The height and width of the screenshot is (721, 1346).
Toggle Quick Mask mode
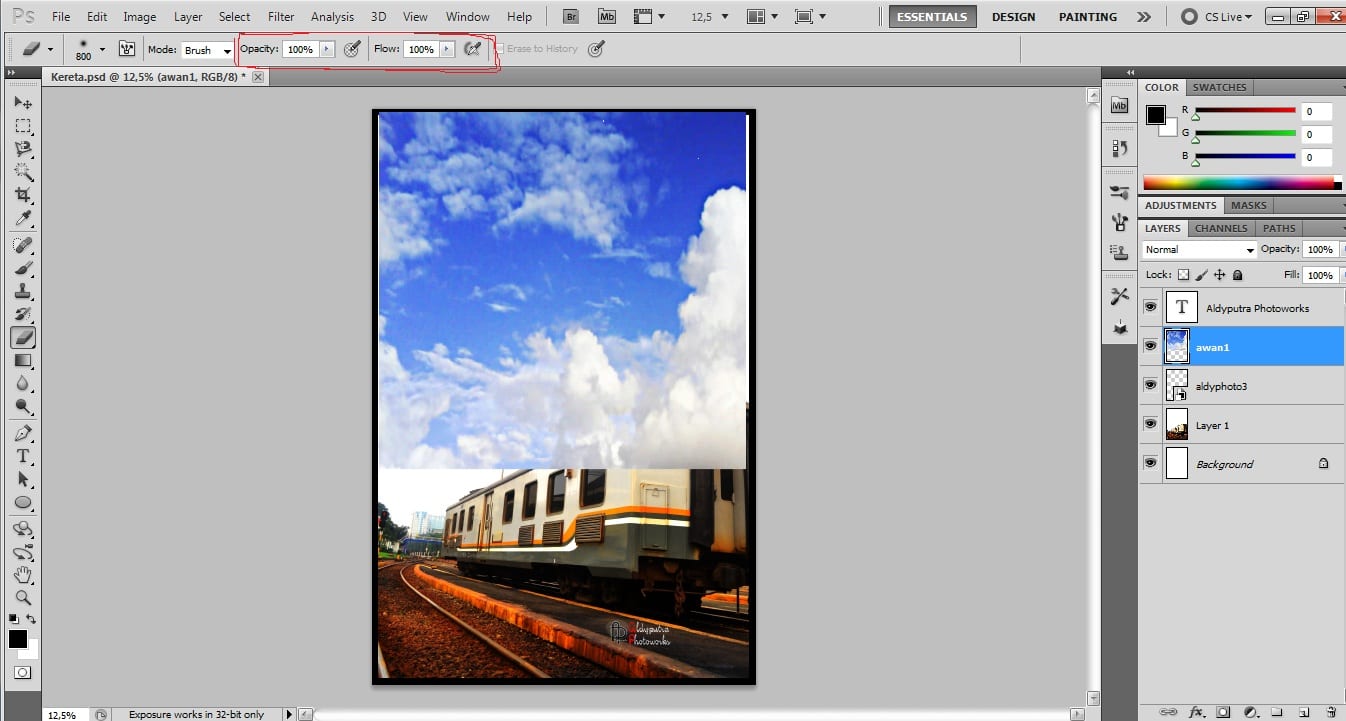22,673
